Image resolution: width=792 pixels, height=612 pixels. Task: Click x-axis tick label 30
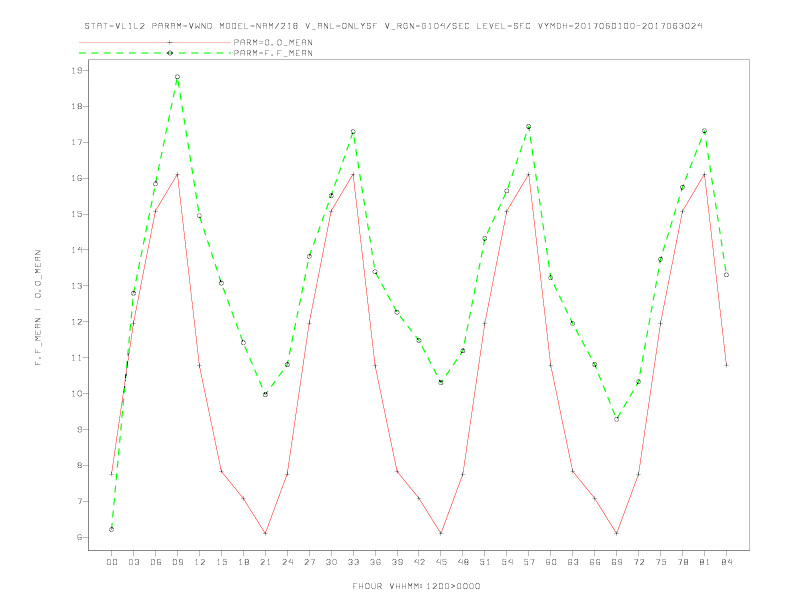(331, 562)
